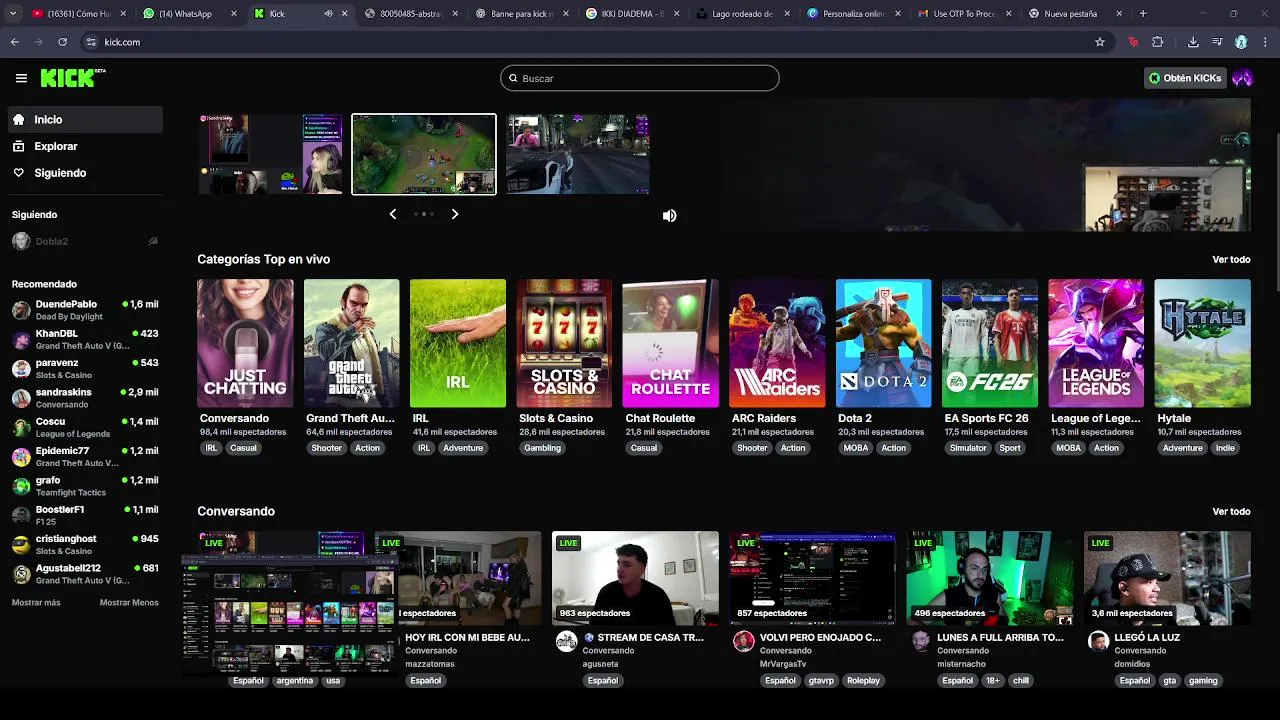Click the Roleplay tag under MrVargasTv stream
This screenshot has width=1280, height=720.
(863, 680)
